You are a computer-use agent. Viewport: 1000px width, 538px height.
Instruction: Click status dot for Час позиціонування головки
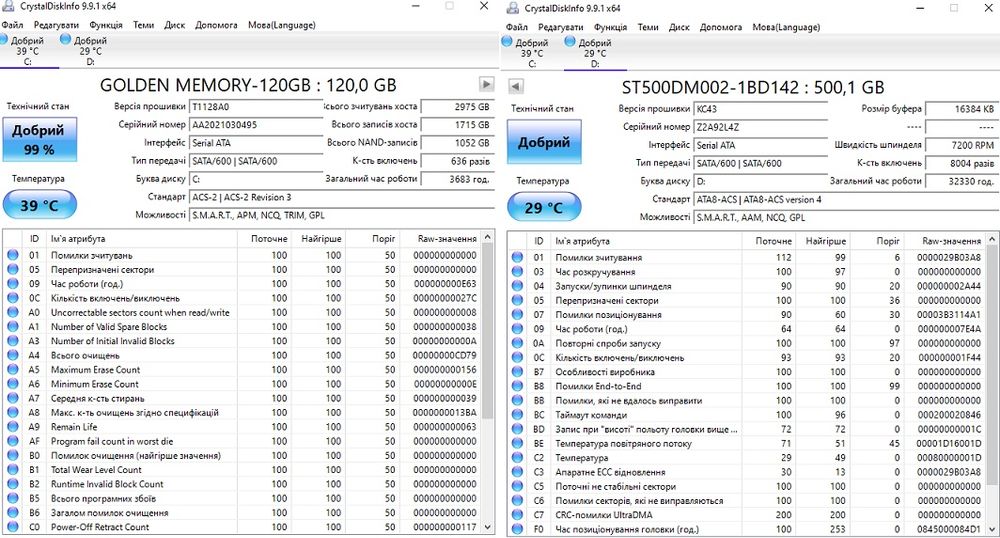coord(517,529)
